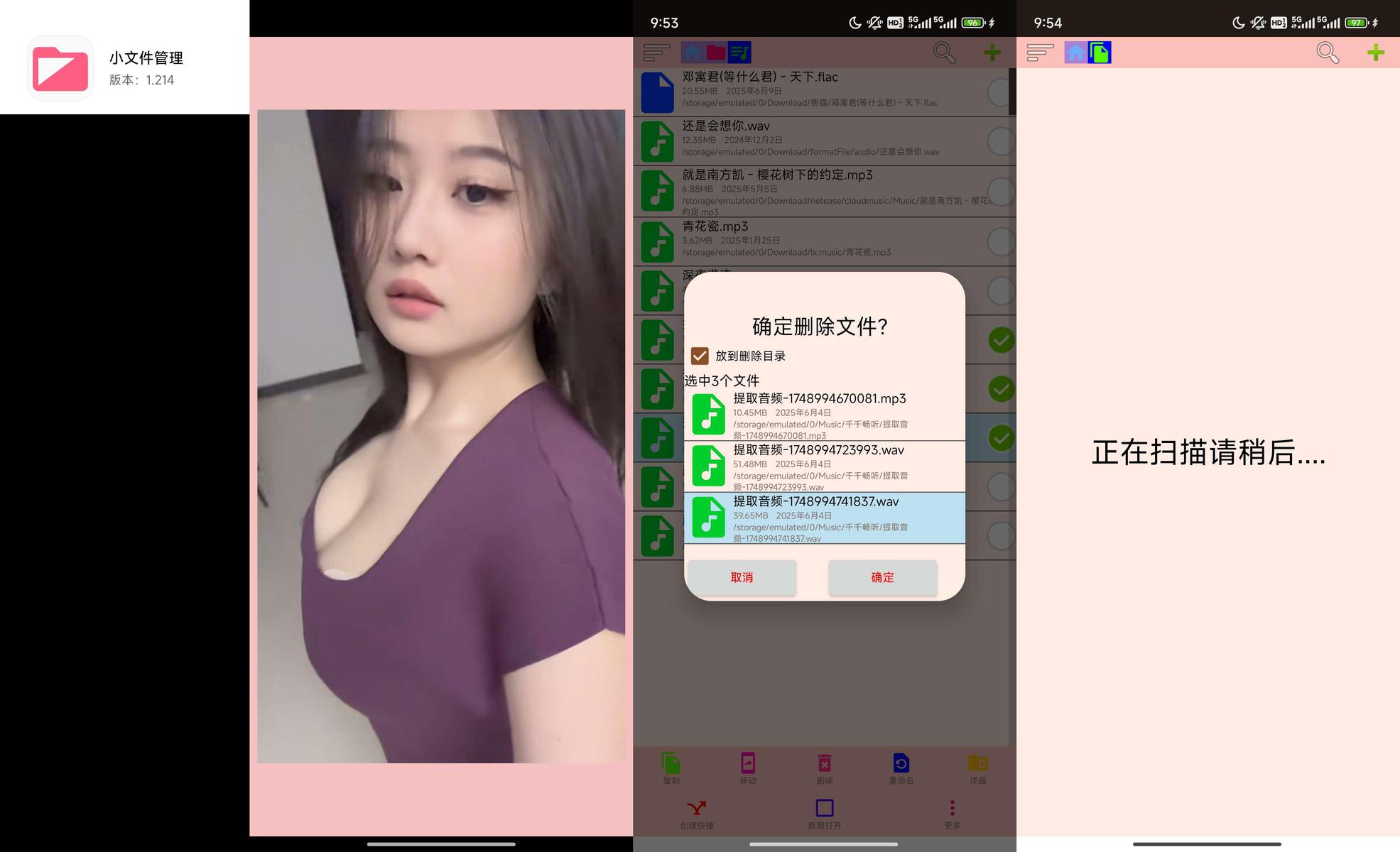Click the 重命名 rename icon
1400x852 pixels.
(901, 764)
